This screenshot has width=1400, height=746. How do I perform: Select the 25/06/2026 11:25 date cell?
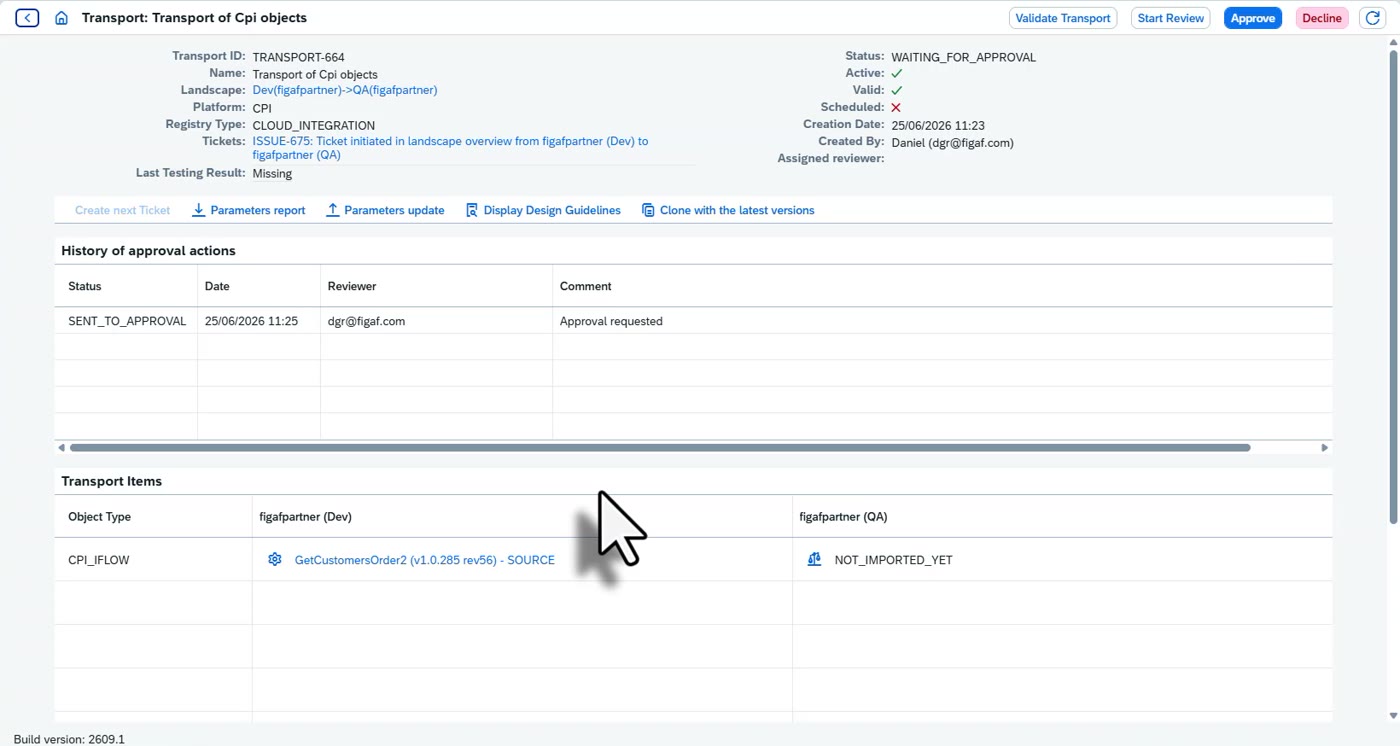point(259,321)
